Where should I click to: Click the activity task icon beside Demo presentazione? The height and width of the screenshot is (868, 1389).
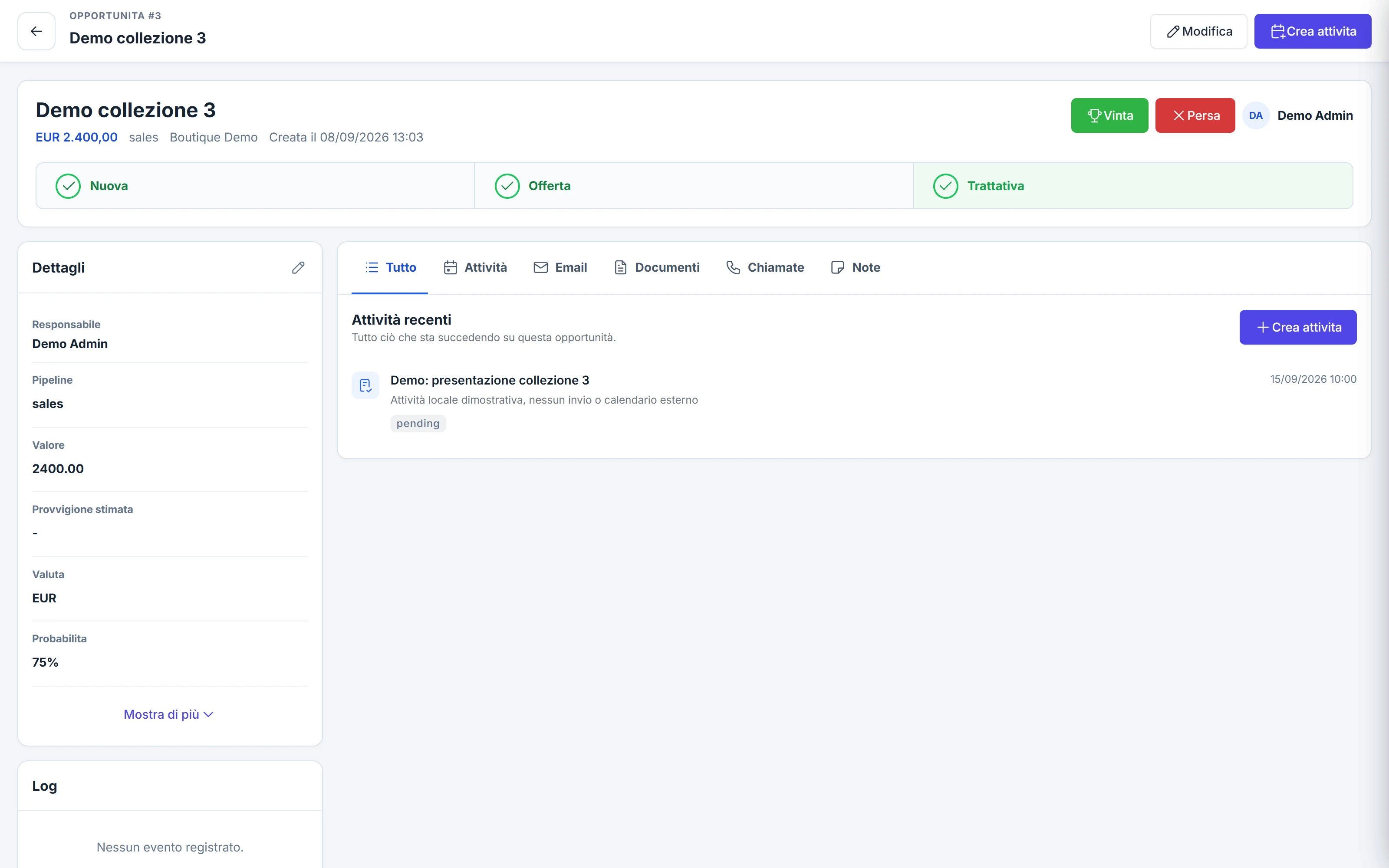point(365,385)
